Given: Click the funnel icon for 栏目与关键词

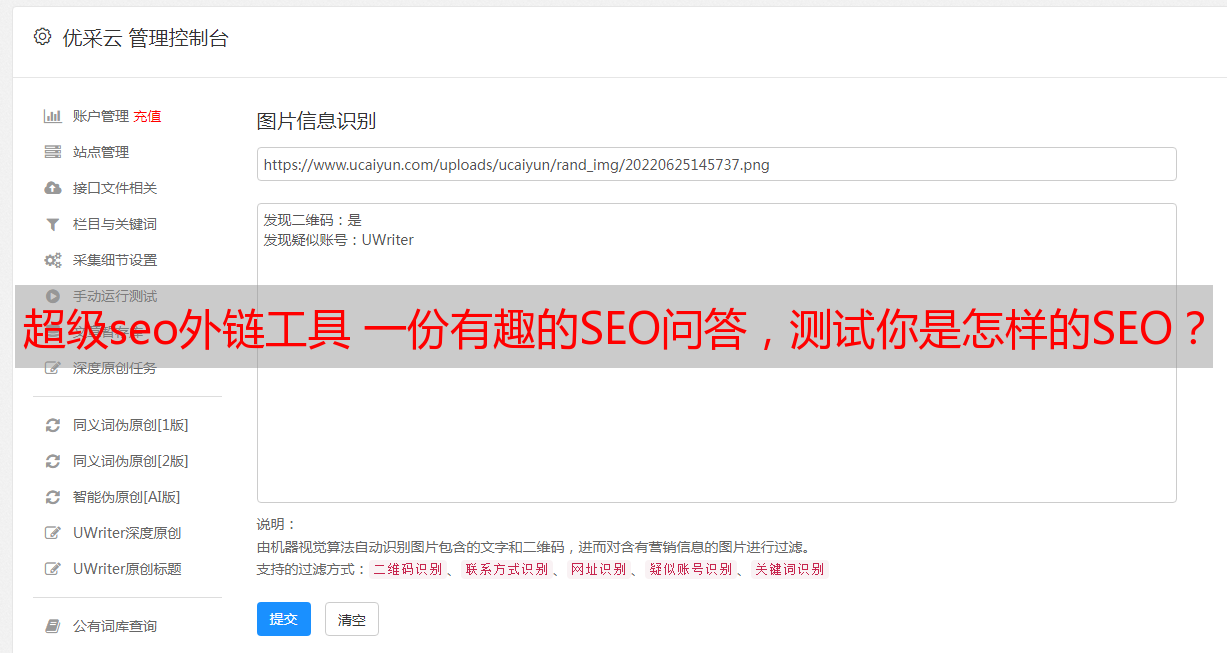Looking at the screenshot, I should tap(53, 224).
